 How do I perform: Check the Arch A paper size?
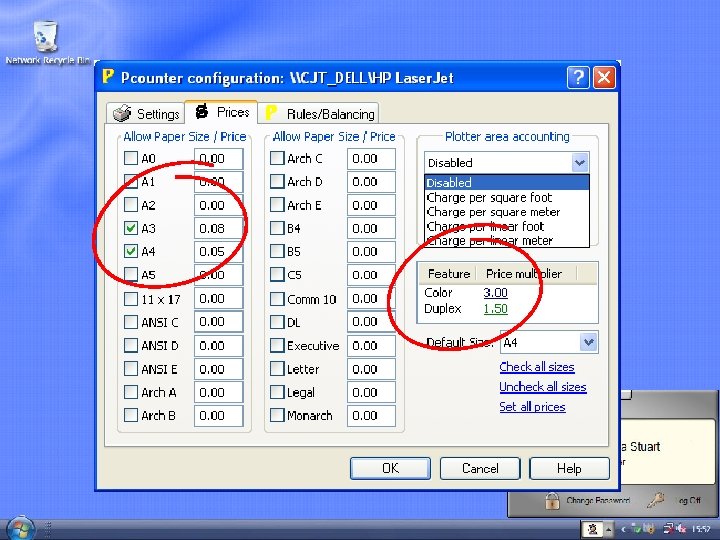tap(131, 392)
